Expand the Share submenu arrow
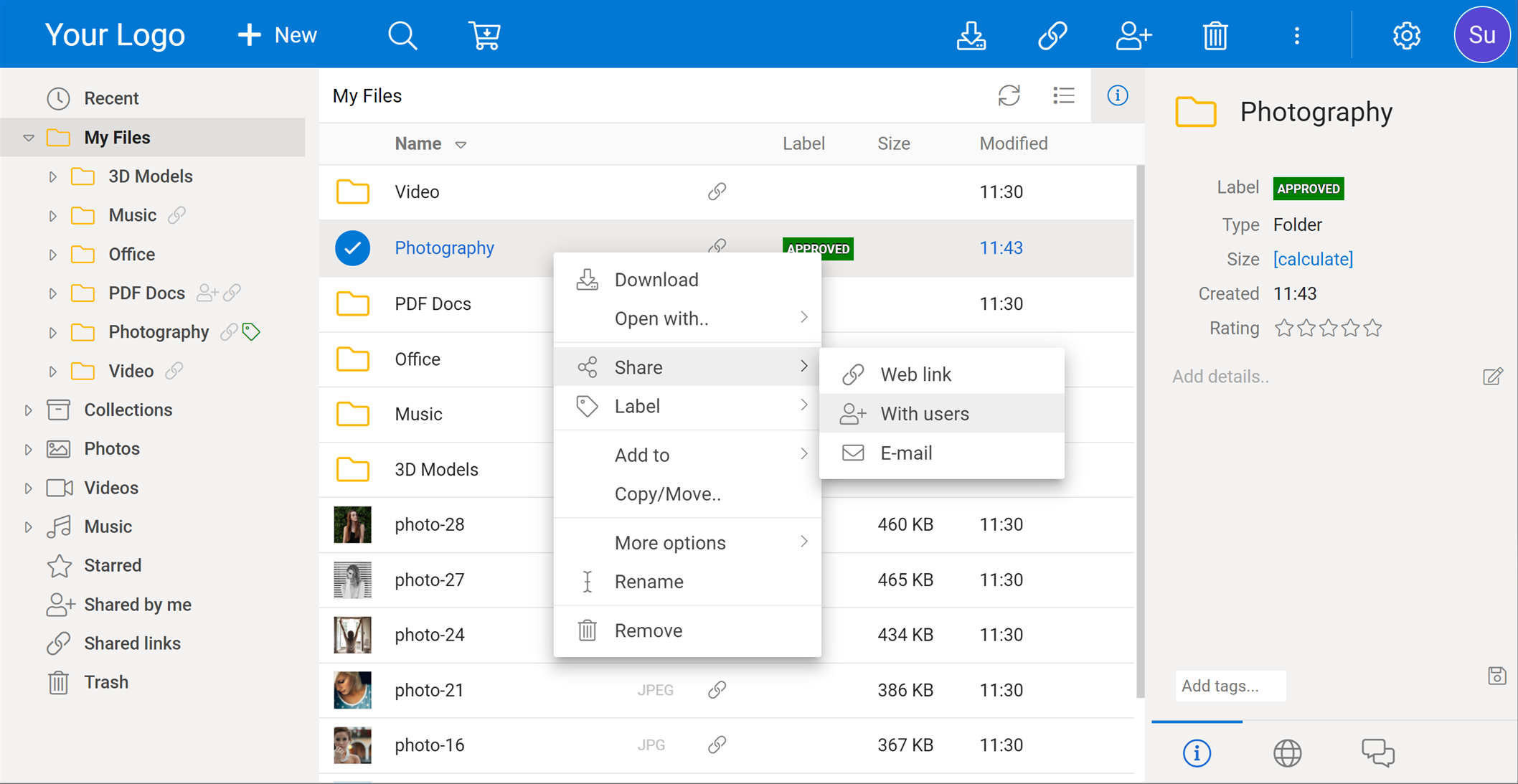Viewport: 1518px width, 784px height. tap(804, 367)
